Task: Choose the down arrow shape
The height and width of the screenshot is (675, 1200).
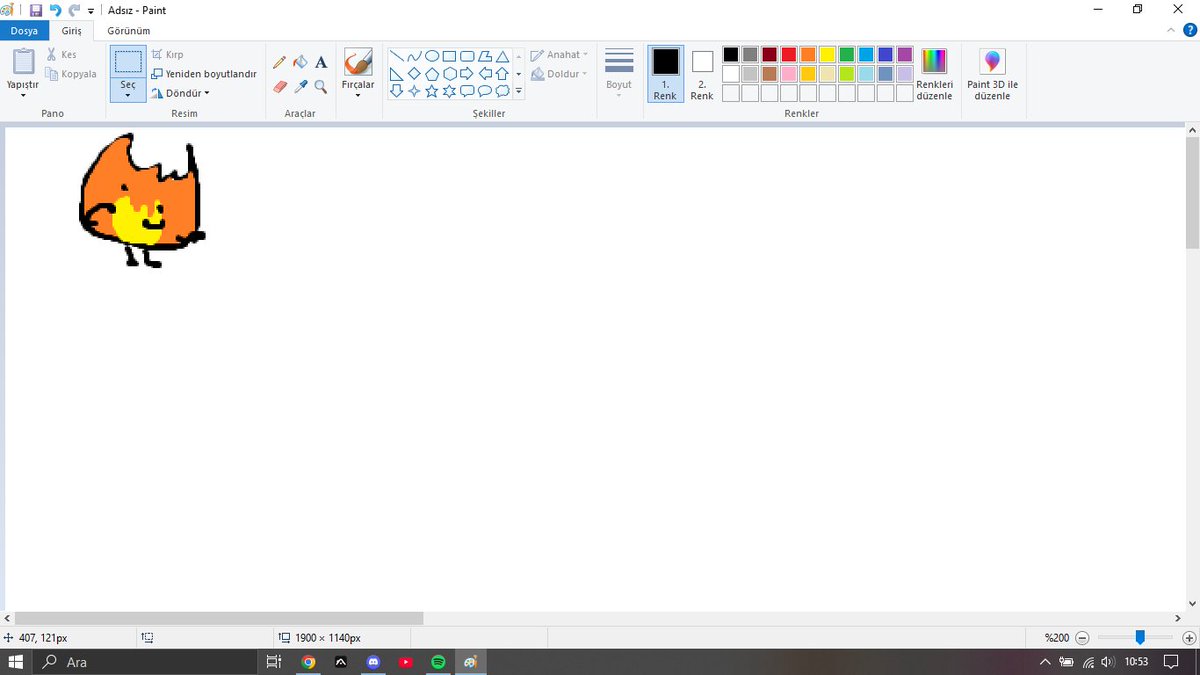Action: (x=396, y=91)
